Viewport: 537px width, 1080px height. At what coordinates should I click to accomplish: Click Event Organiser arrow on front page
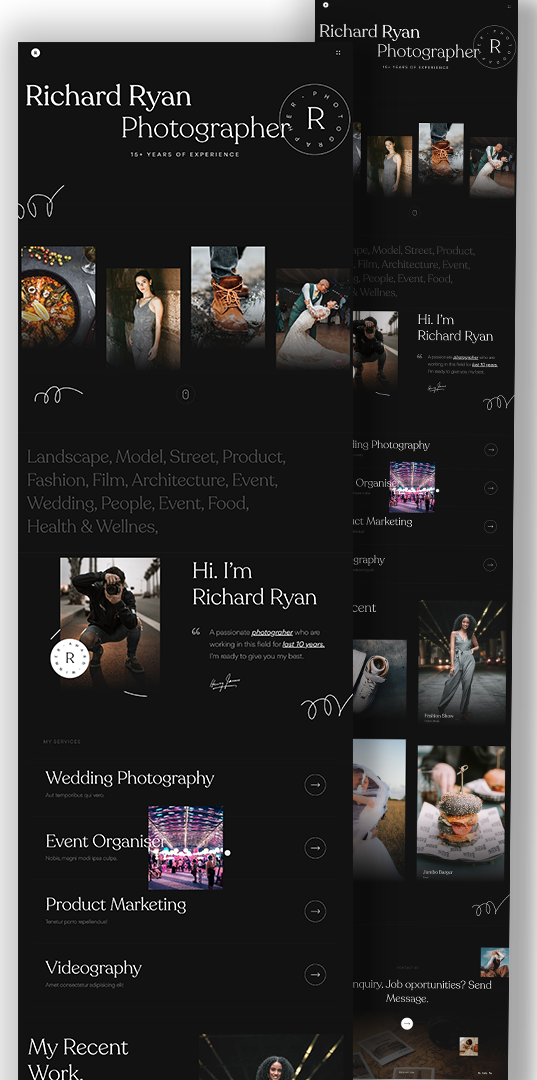tap(315, 848)
